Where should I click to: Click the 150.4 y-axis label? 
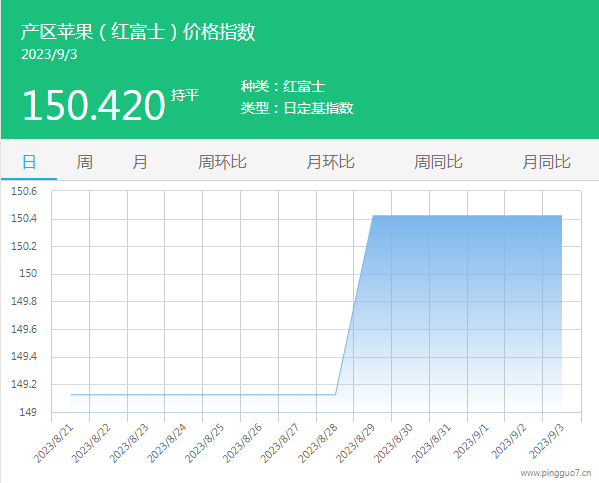pos(24,219)
